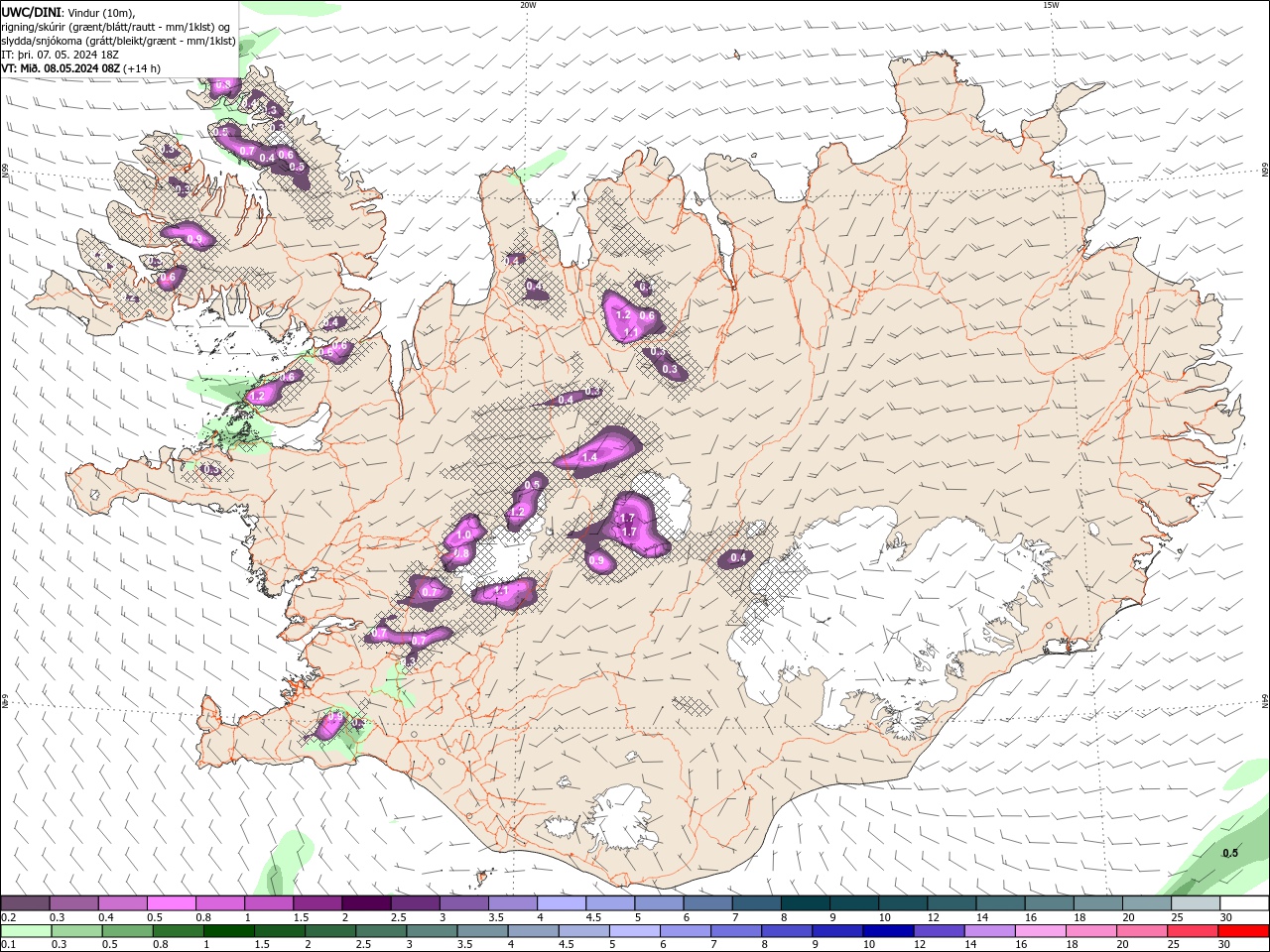Select the darkest purple 2 swatch in snow legend
Image resolution: width=1270 pixels, height=952 pixels.
366,903
